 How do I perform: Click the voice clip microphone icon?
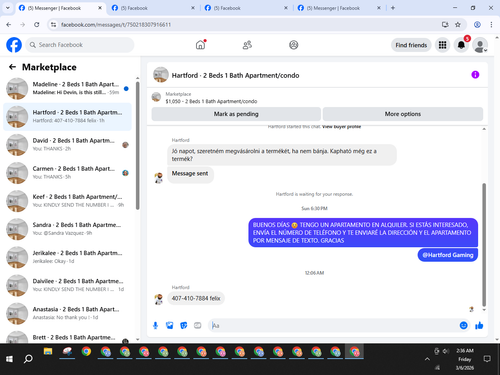[x=155, y=325]
